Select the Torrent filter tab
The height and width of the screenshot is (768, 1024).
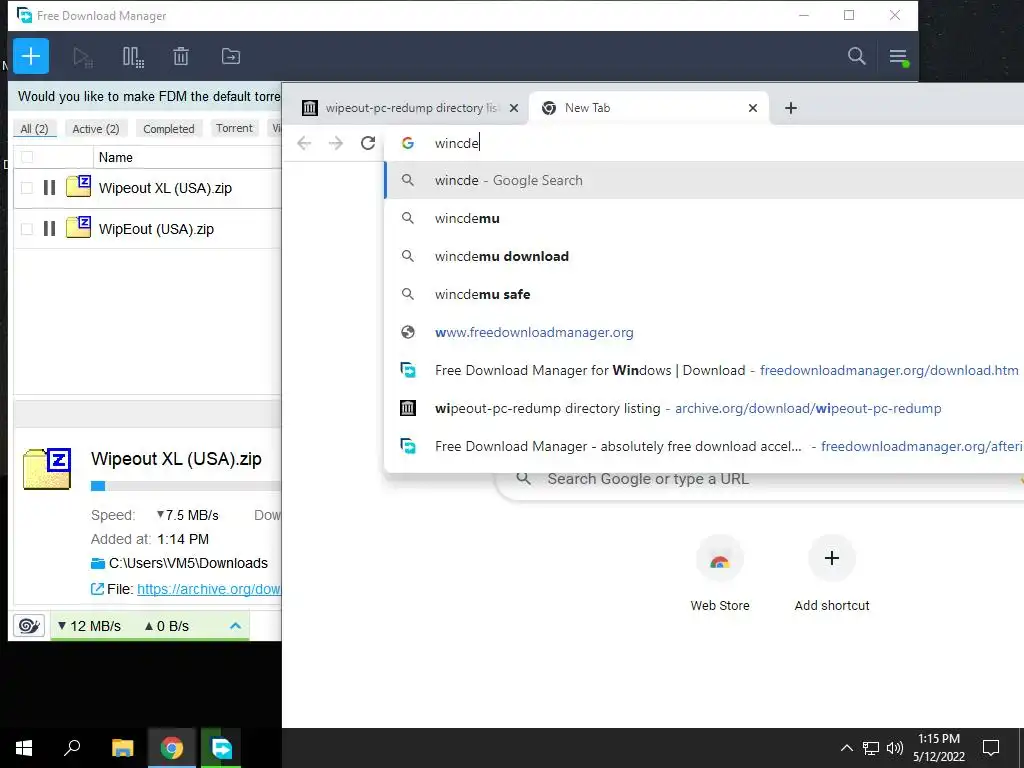[234, 128]
